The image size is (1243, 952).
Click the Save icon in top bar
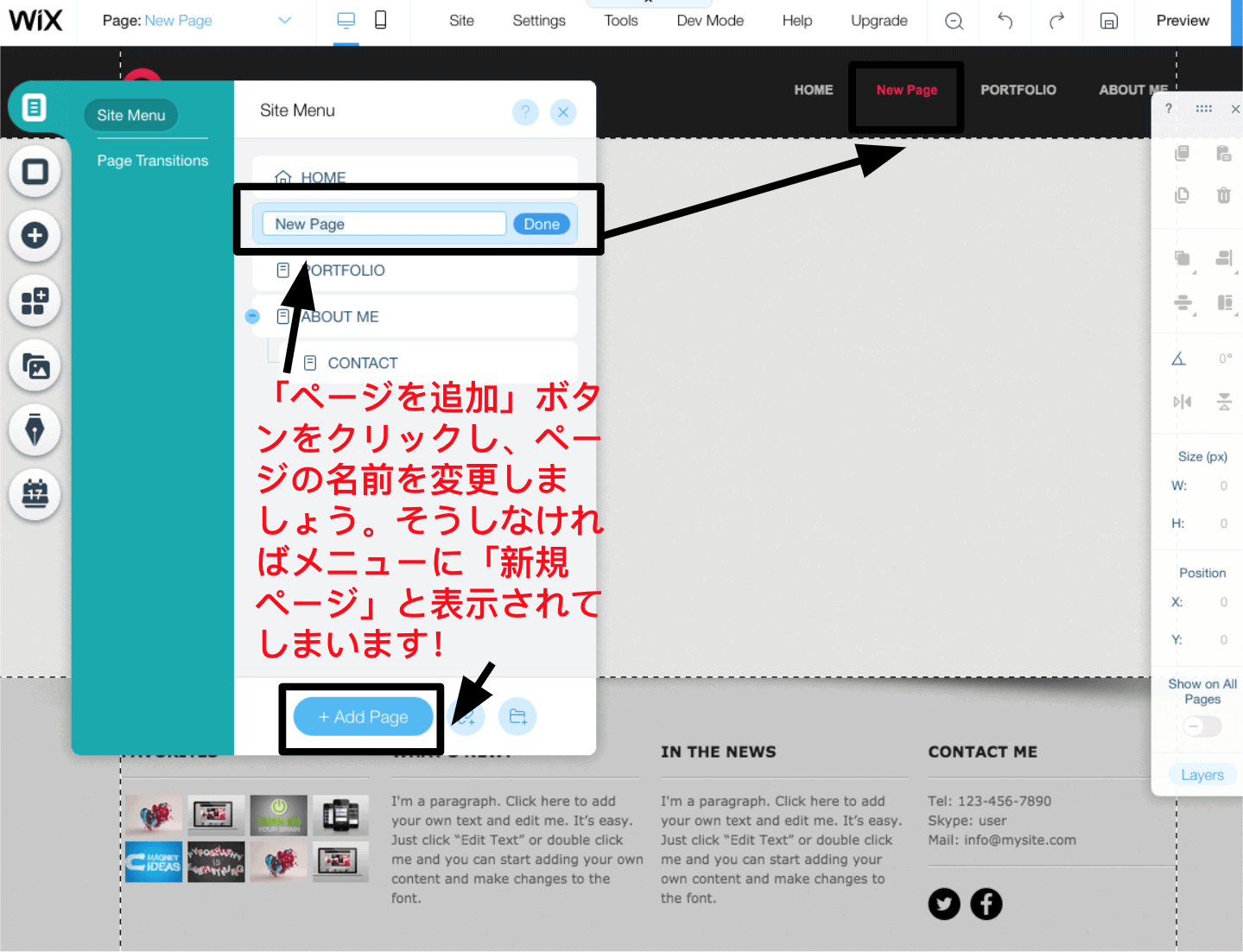(x=1109, y=21)
